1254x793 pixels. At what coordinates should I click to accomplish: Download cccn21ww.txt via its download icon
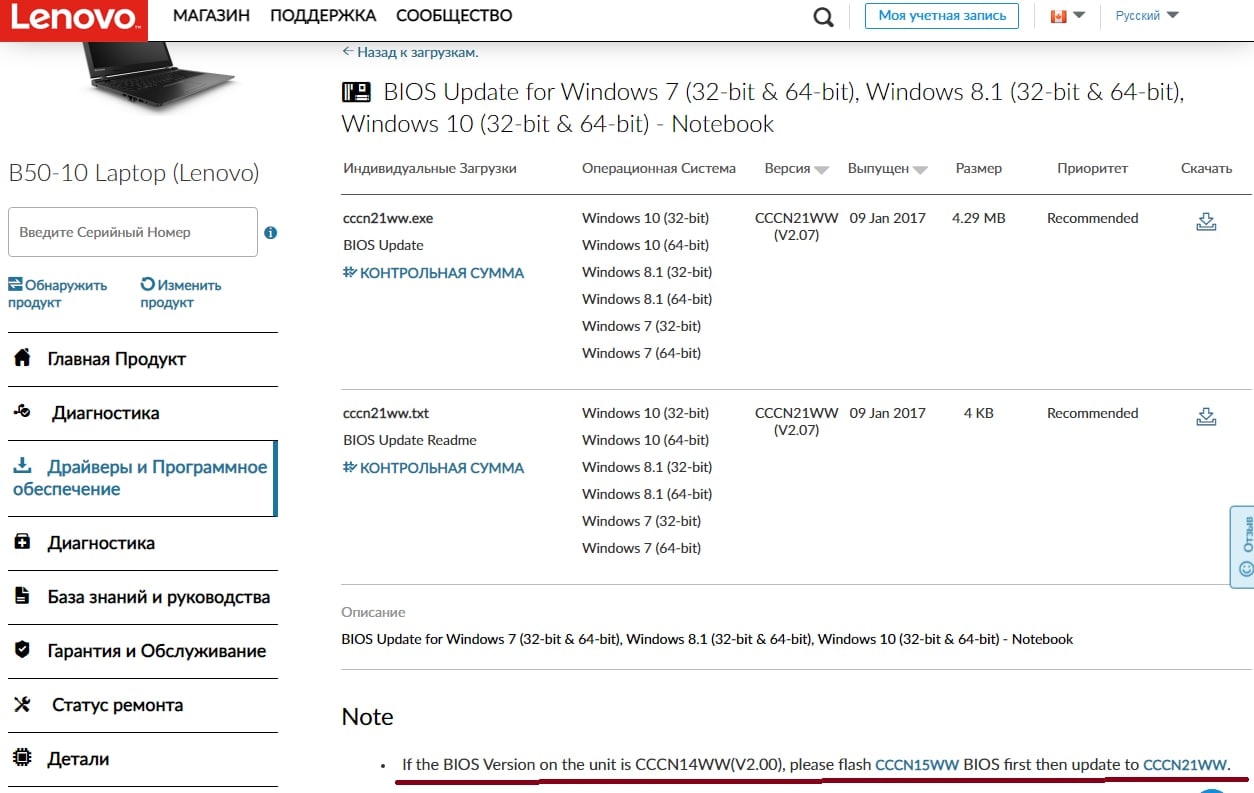(1206, 417)
